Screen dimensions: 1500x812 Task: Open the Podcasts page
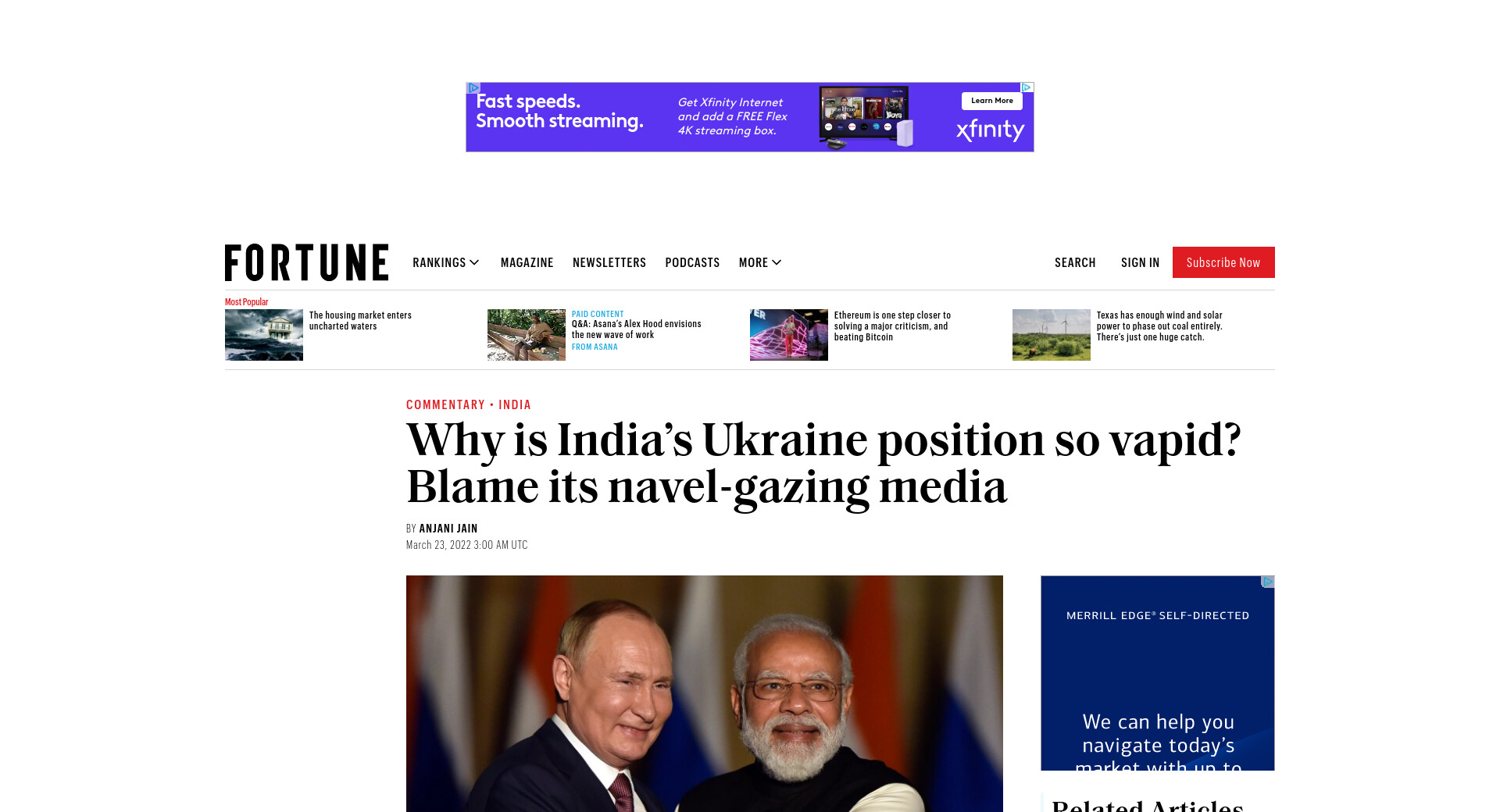coord(692,262)
